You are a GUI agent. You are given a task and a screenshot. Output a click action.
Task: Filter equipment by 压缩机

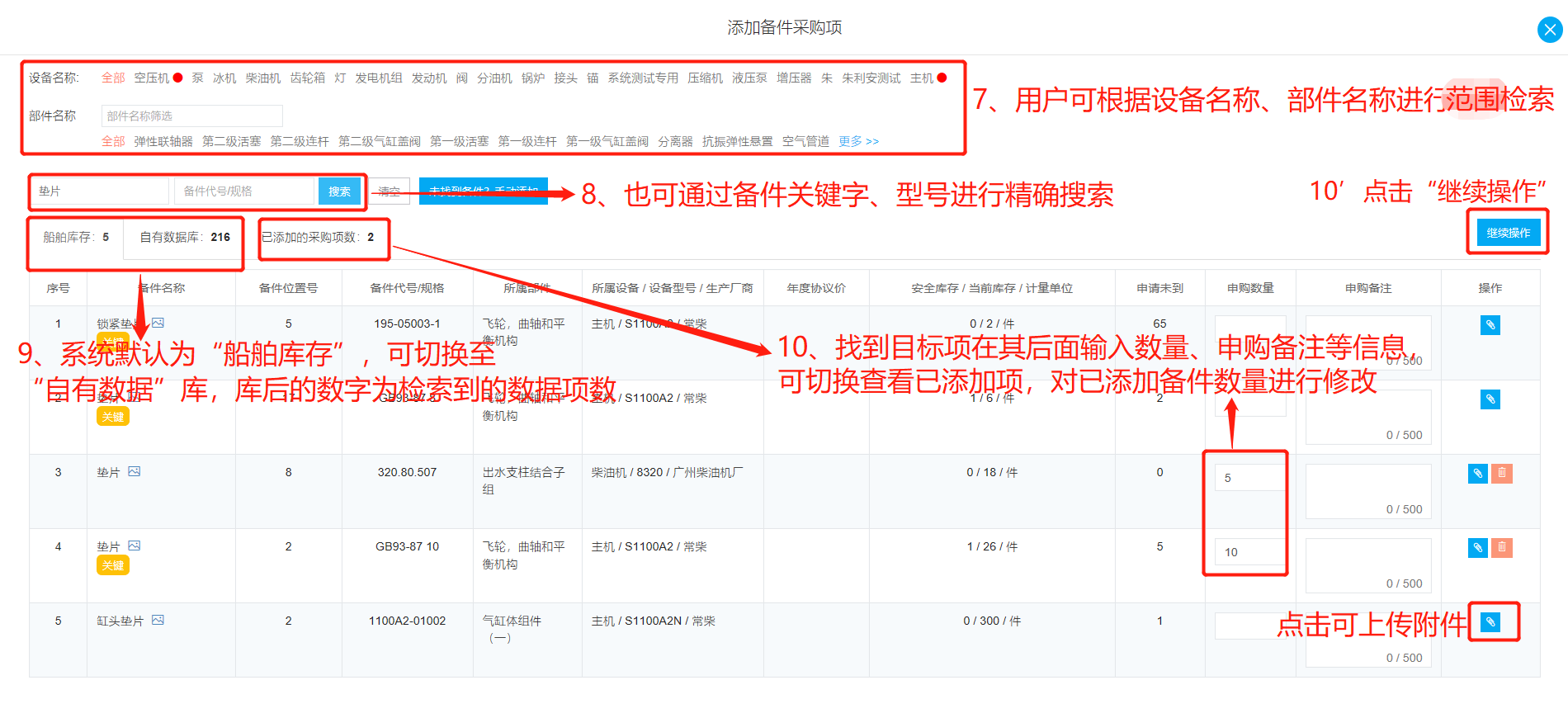click(705, 78)
